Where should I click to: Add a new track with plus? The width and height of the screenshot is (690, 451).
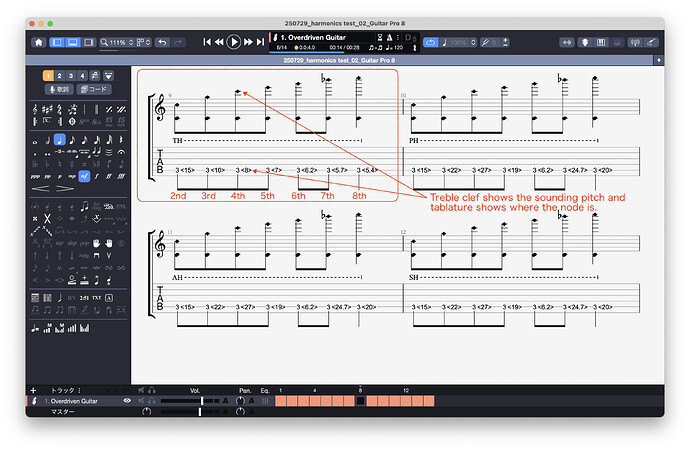(x=33, y=390)
